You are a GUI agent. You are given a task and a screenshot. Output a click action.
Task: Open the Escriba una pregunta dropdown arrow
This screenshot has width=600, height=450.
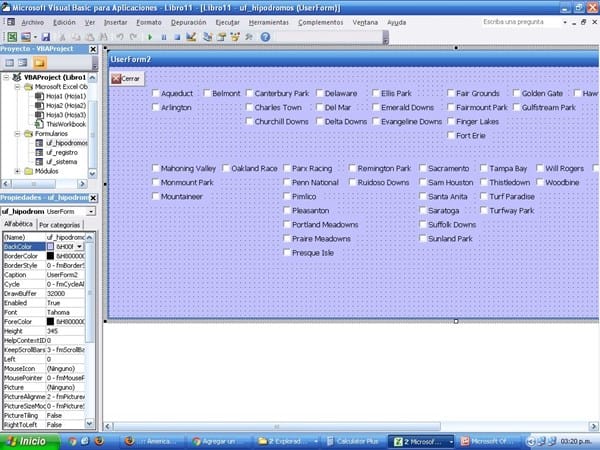tap(565, 22)
